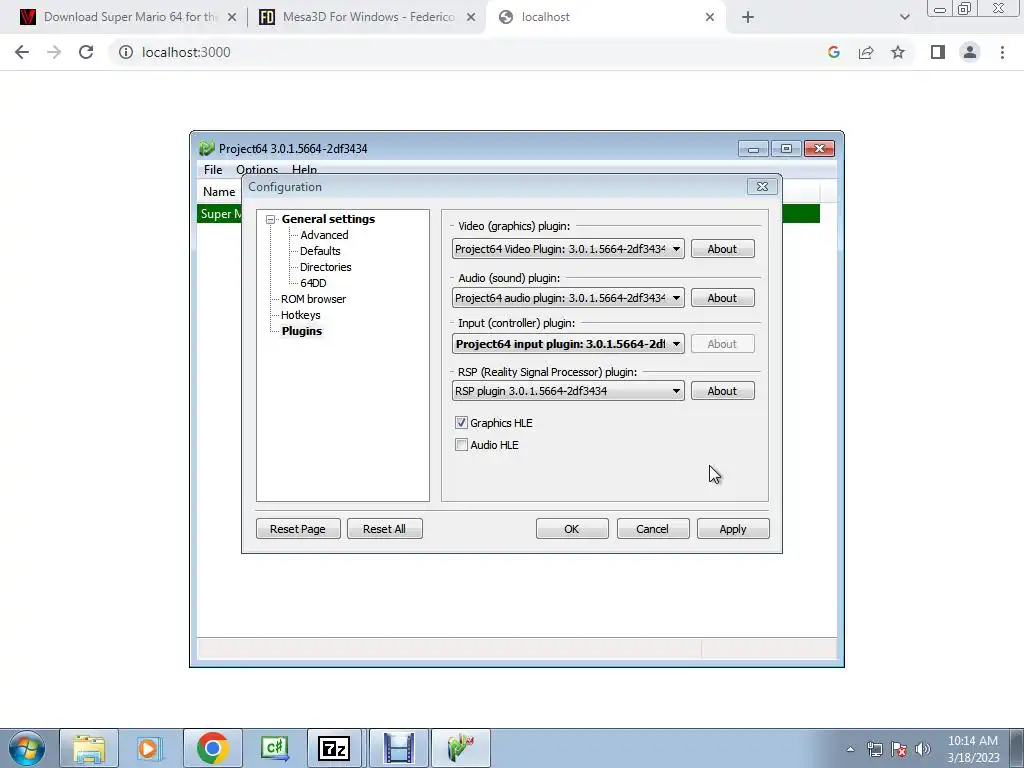Click About for the video plugin

coord(722,249)
